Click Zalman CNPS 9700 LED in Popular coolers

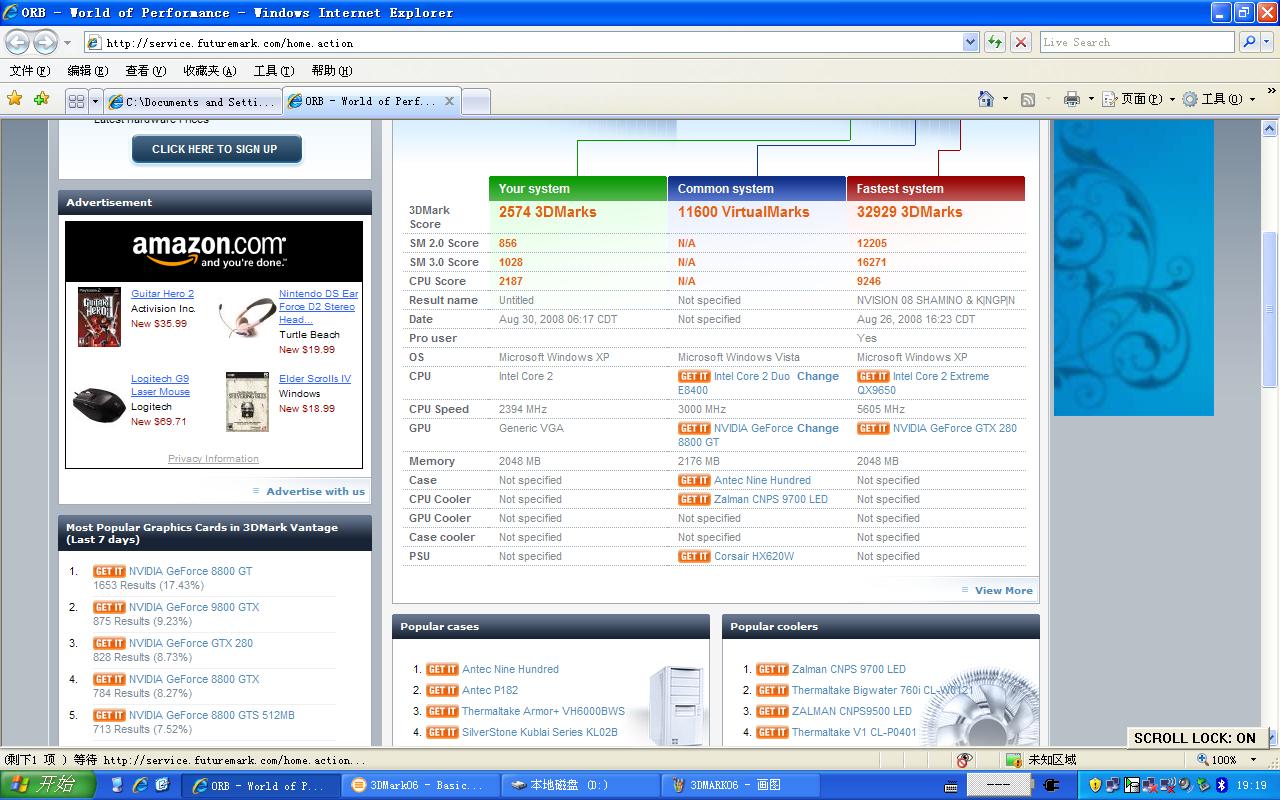pyautogui.click(x=849, y=669)
